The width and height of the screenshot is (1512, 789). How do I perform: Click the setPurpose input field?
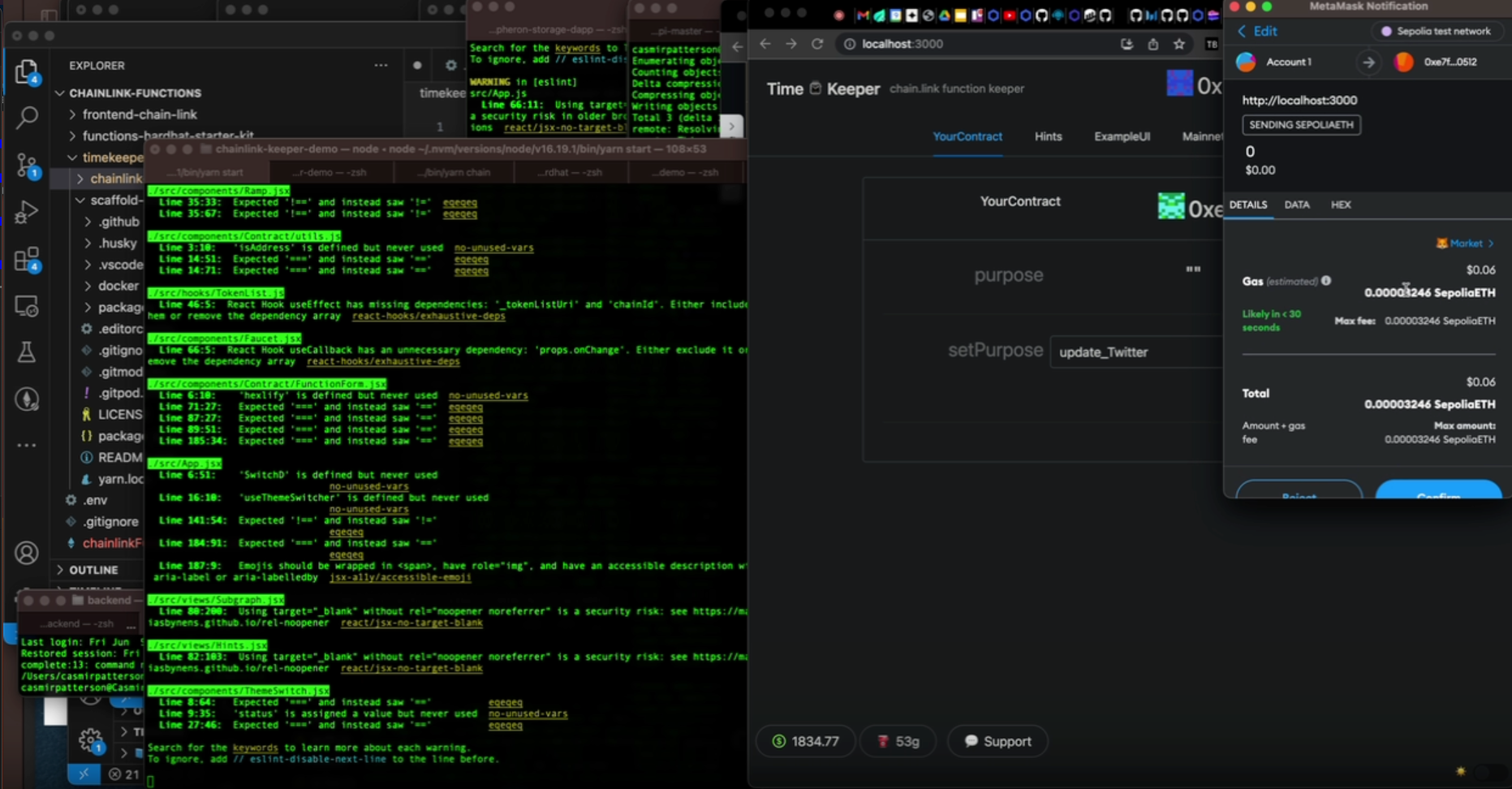click(x=1135, y=352)
